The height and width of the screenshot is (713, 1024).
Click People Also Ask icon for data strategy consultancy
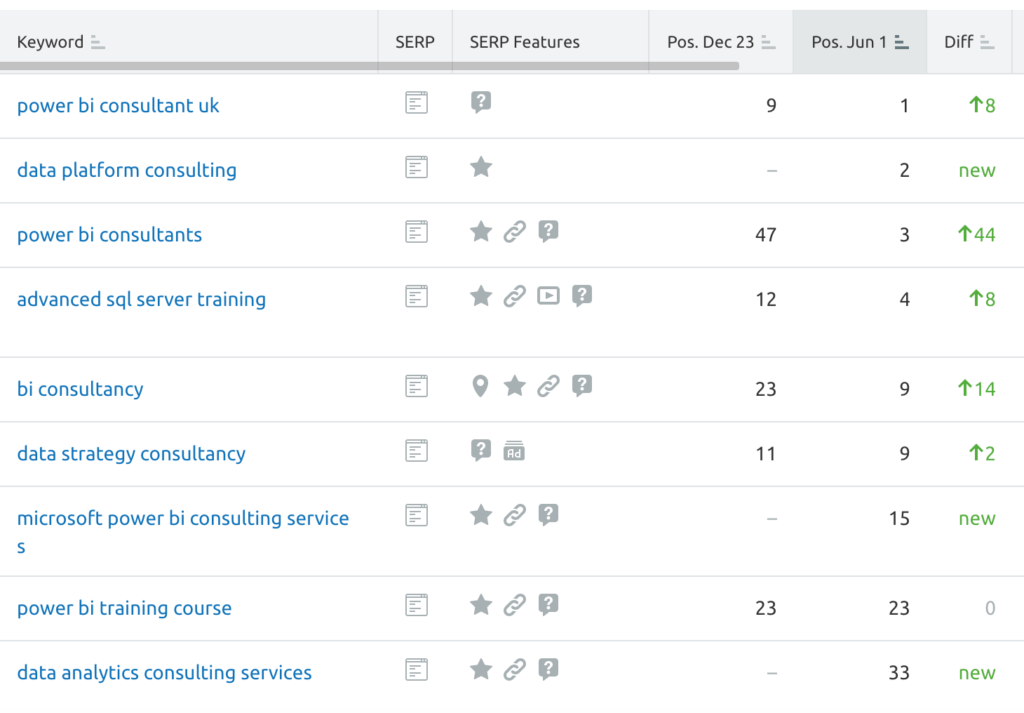(x=481, y=450)
